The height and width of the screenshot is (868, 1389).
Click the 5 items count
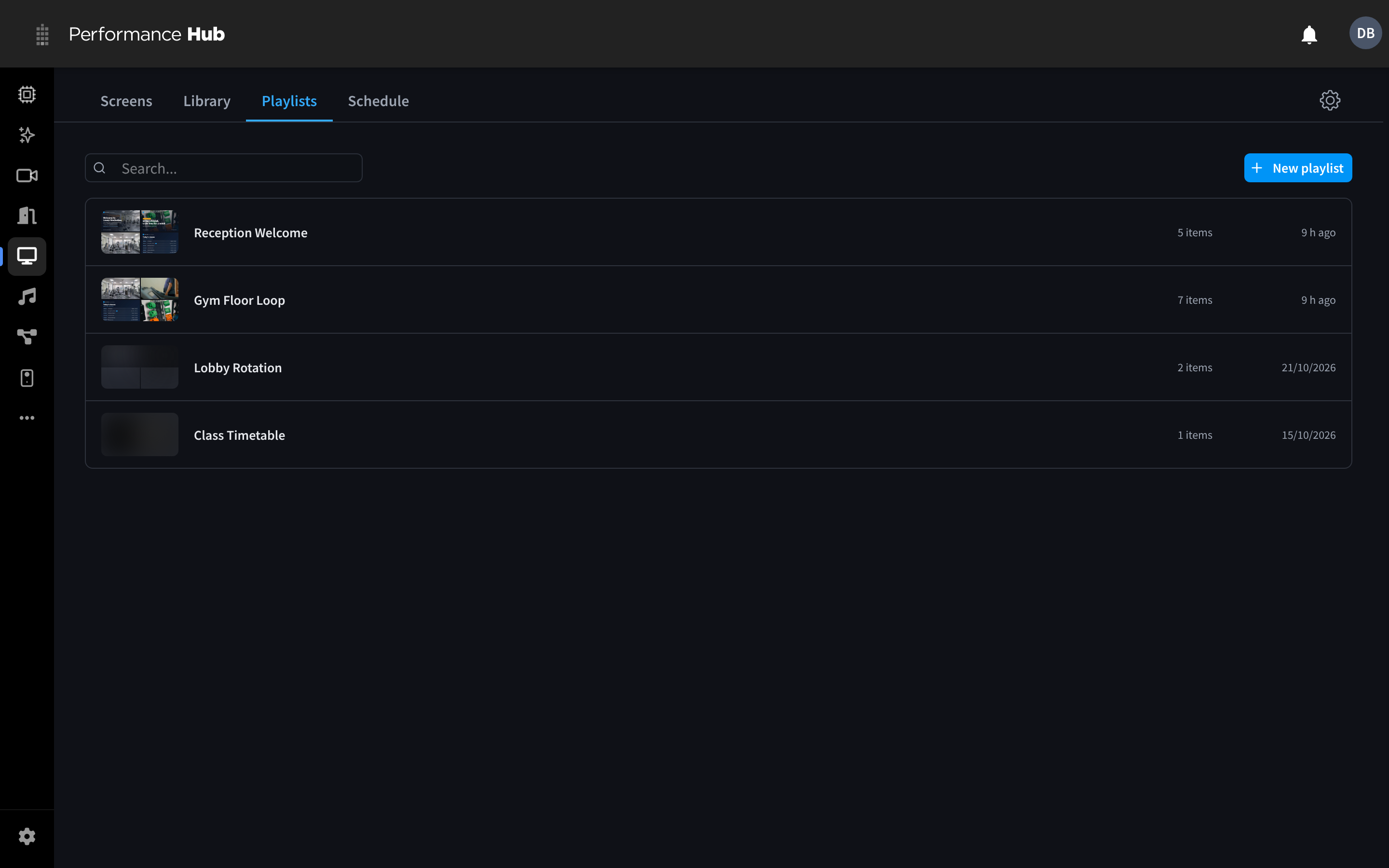(1195, 232)
